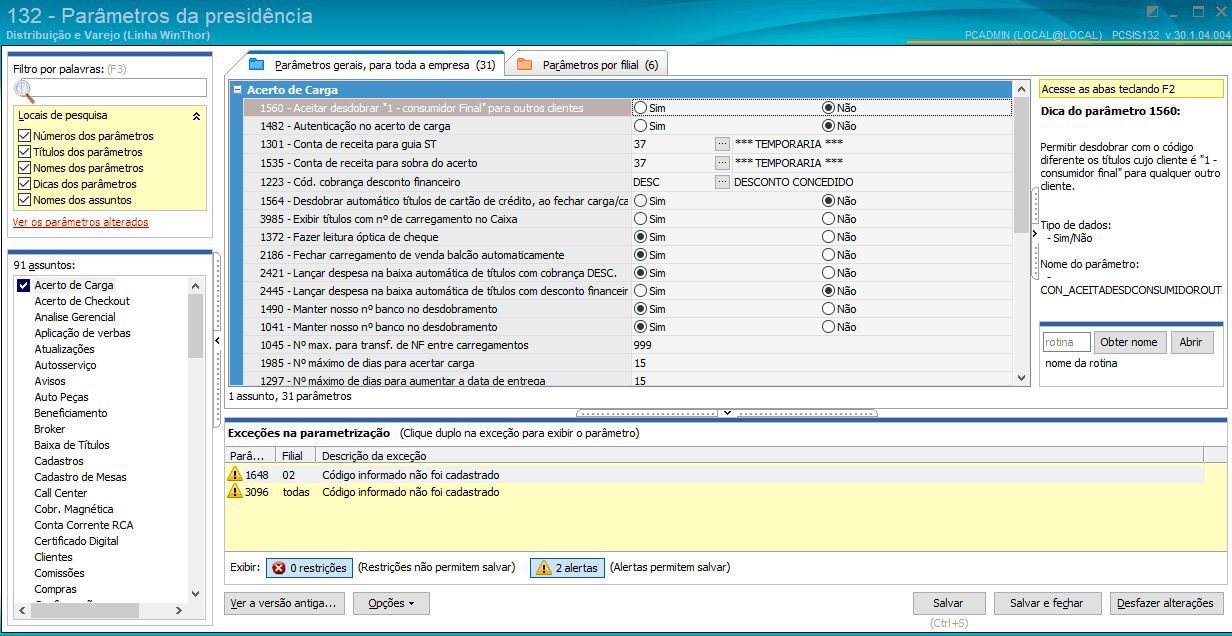
Task: Click the Abrir button
Action: tap(1191, 342)
